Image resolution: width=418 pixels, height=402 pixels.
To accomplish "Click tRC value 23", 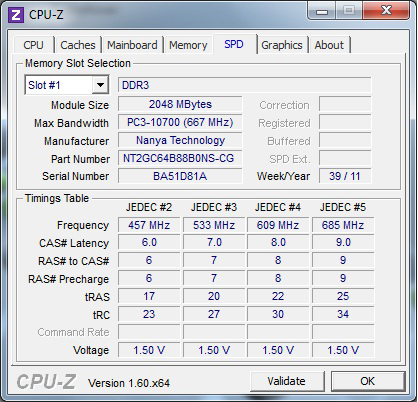I will [x=149, y=314].
